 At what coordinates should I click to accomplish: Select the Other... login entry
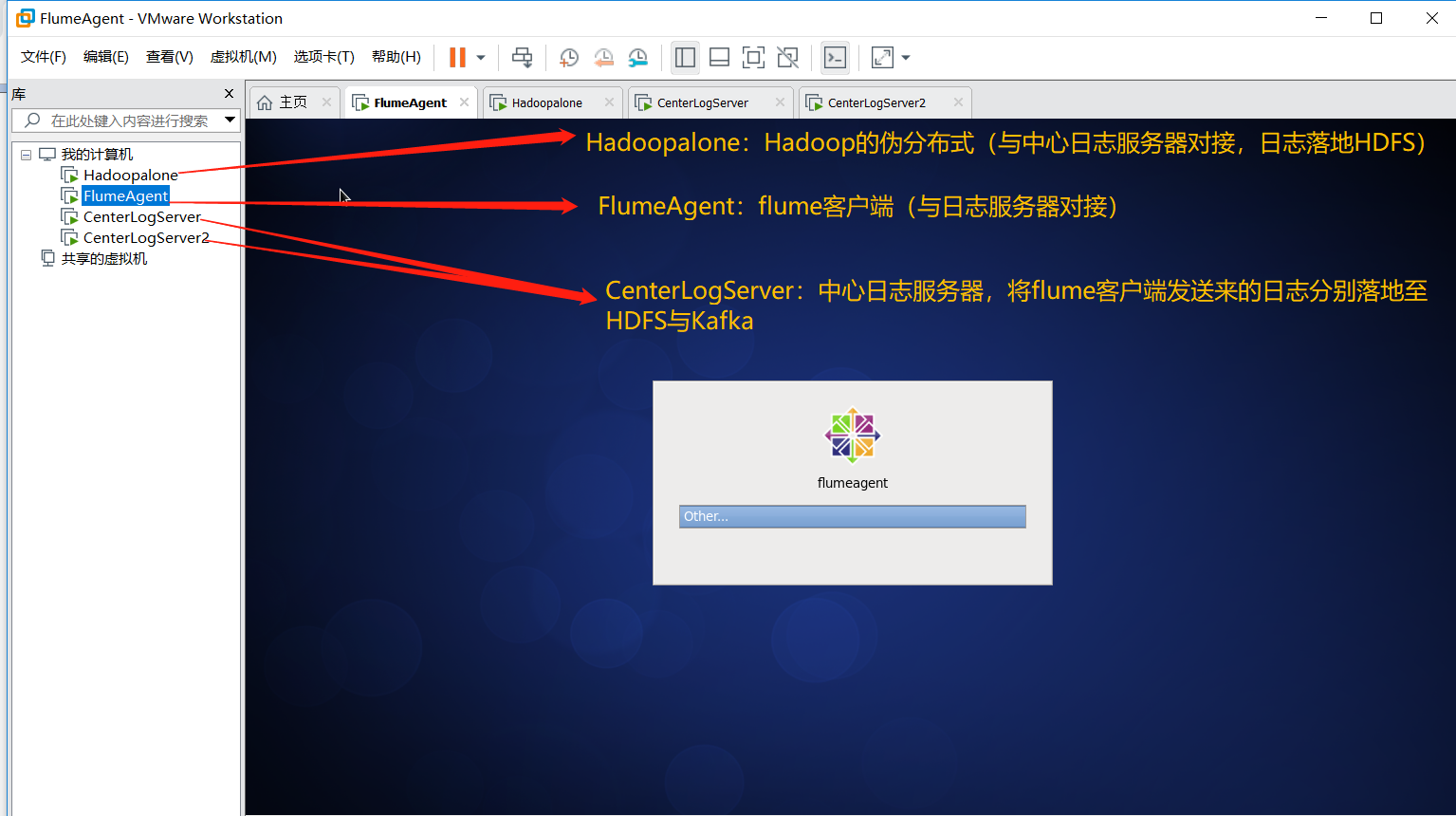[853, 516]
